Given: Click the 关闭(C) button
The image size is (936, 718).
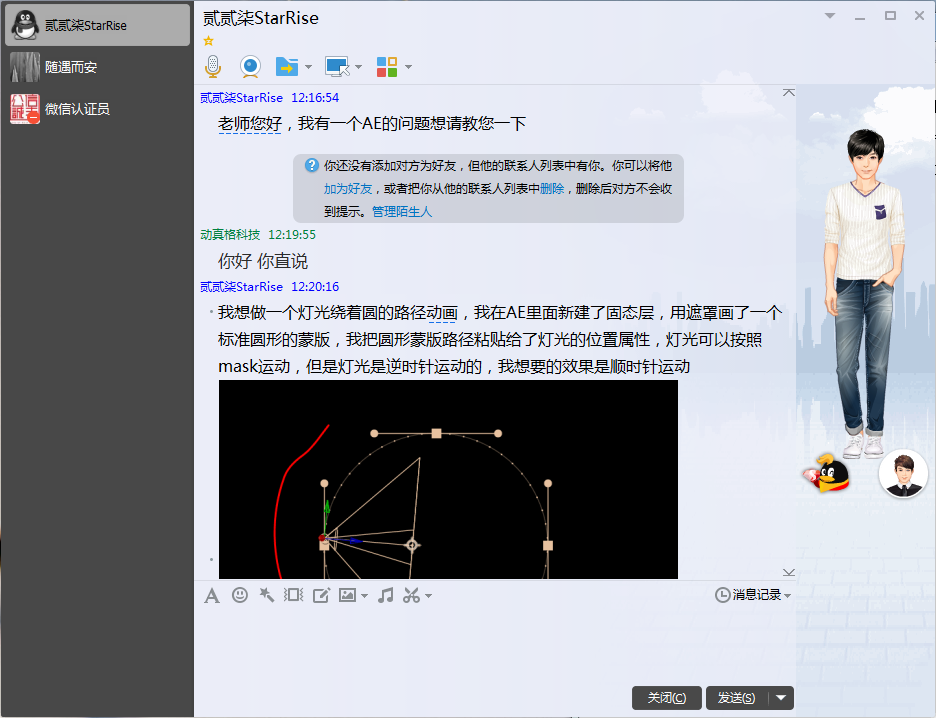Looking at the screenshot, I should [667, 698].
